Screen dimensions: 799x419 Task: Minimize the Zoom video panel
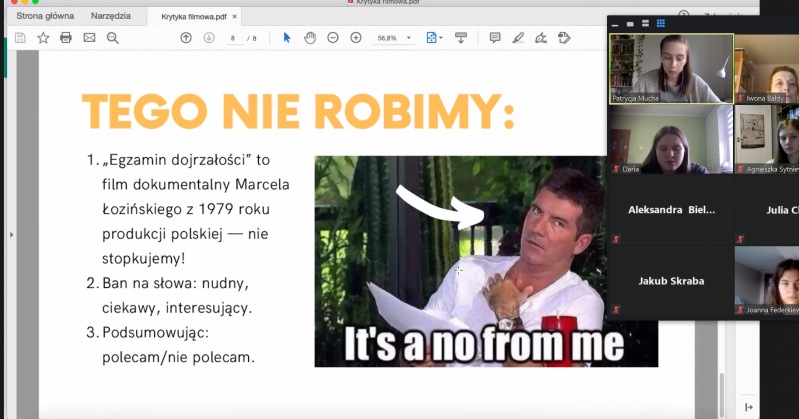615,24
